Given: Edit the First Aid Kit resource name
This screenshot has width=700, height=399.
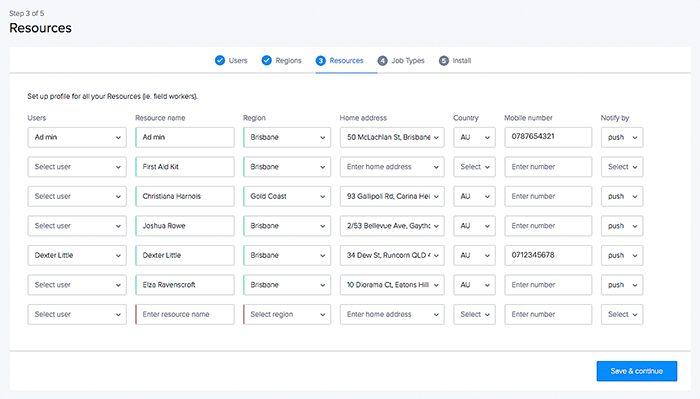Looking at the screenshot, I should click(185, 166).
